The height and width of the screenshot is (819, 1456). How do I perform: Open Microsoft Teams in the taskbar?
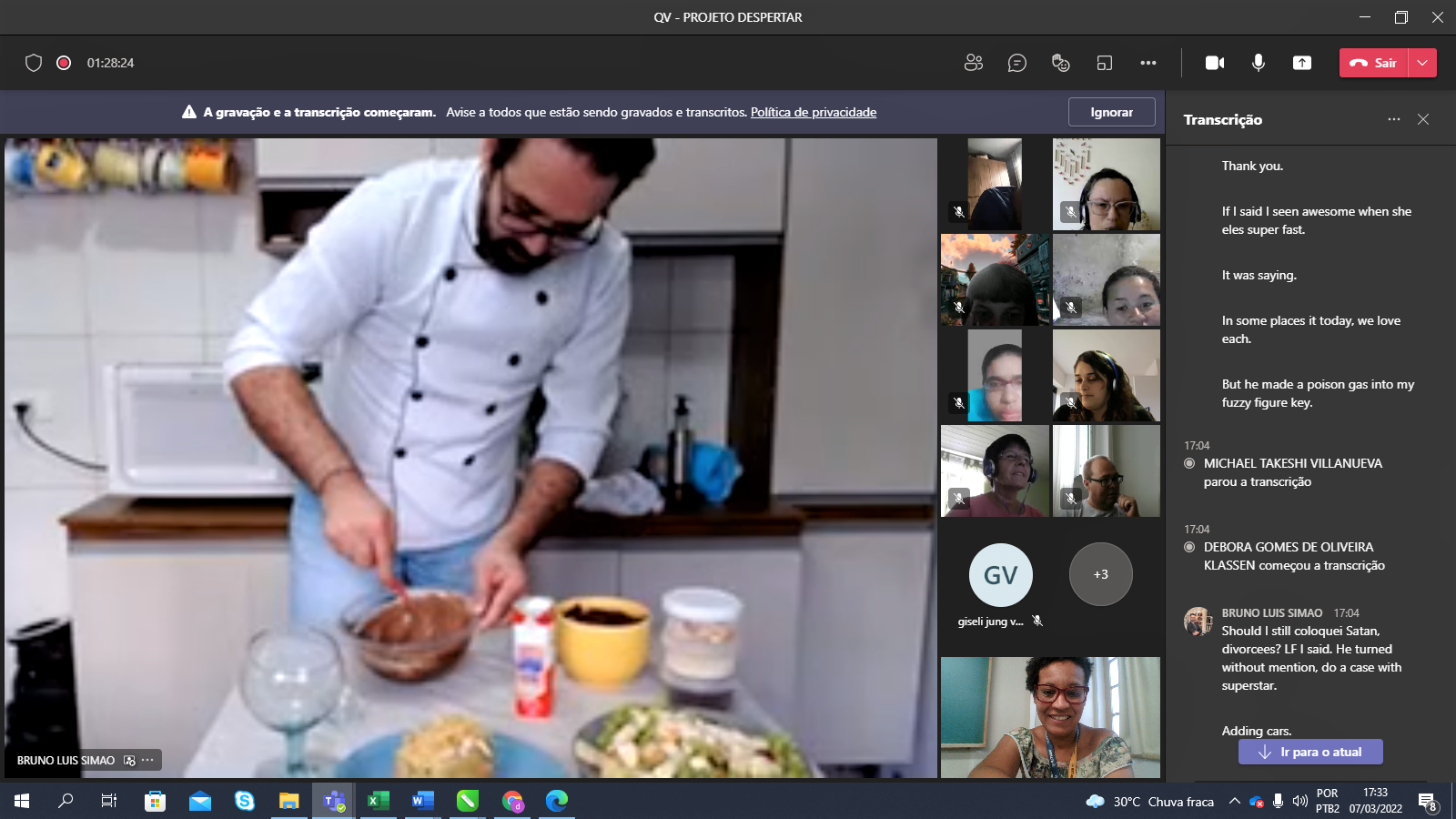pos(334,801)
